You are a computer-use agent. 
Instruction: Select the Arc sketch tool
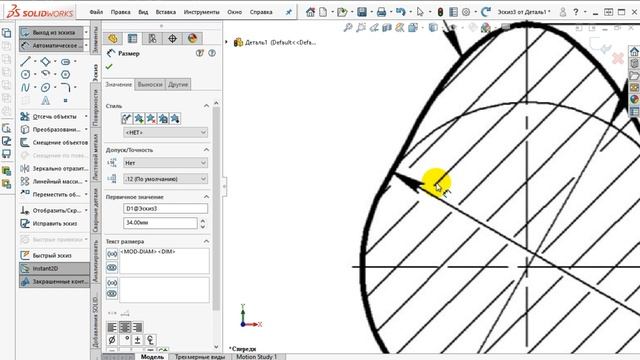[x=45, y=74]
